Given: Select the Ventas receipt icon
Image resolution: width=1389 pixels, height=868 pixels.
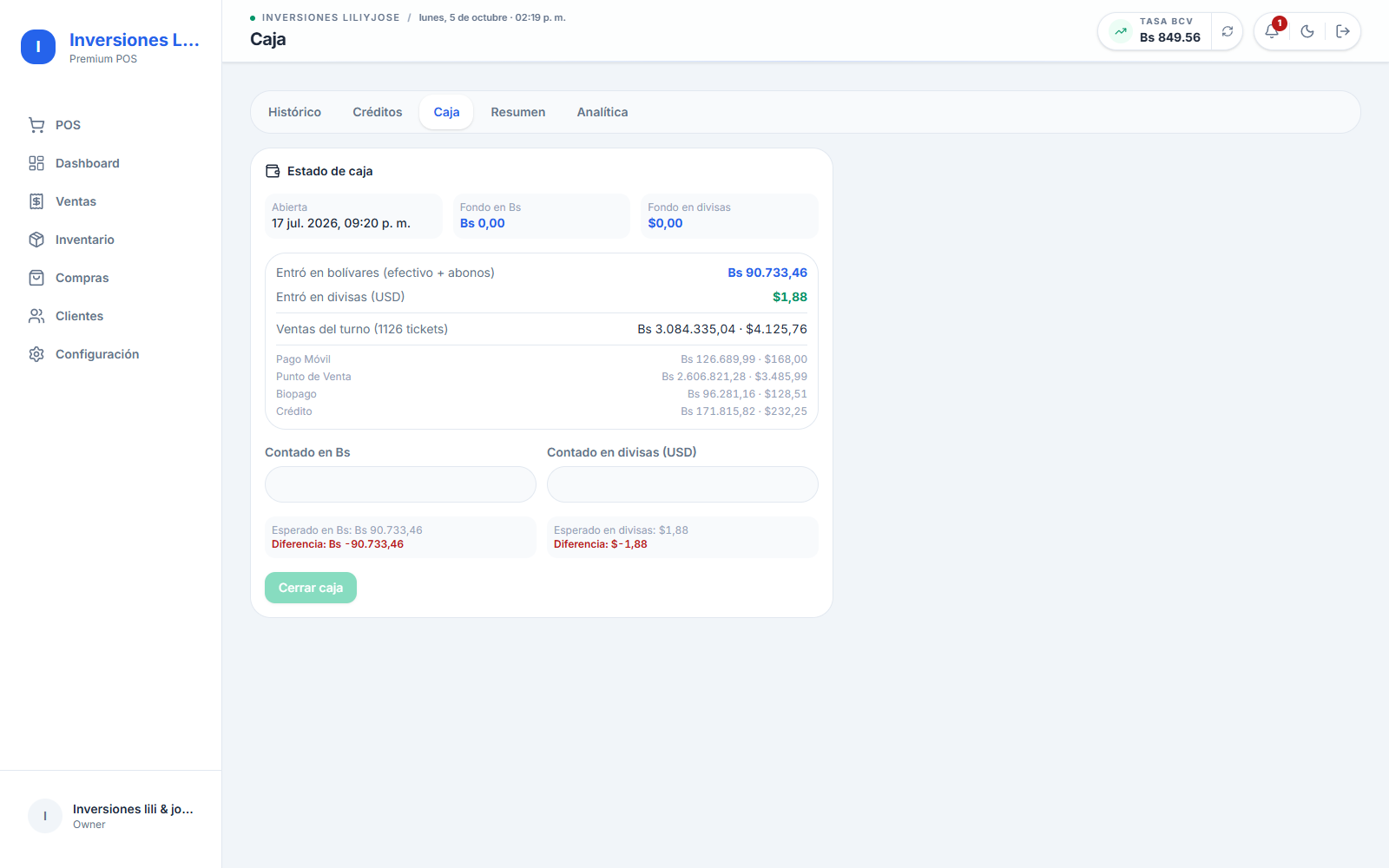Looking at the screenshot, I should tap(36, 201).
